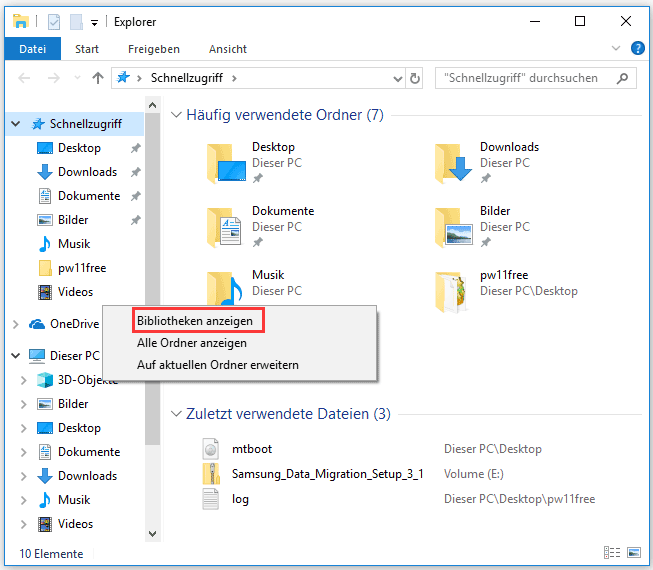The width and height of the screenshot is (653, 570).
Task: Switch to details view in status bar
Action: tap(612, 553)
